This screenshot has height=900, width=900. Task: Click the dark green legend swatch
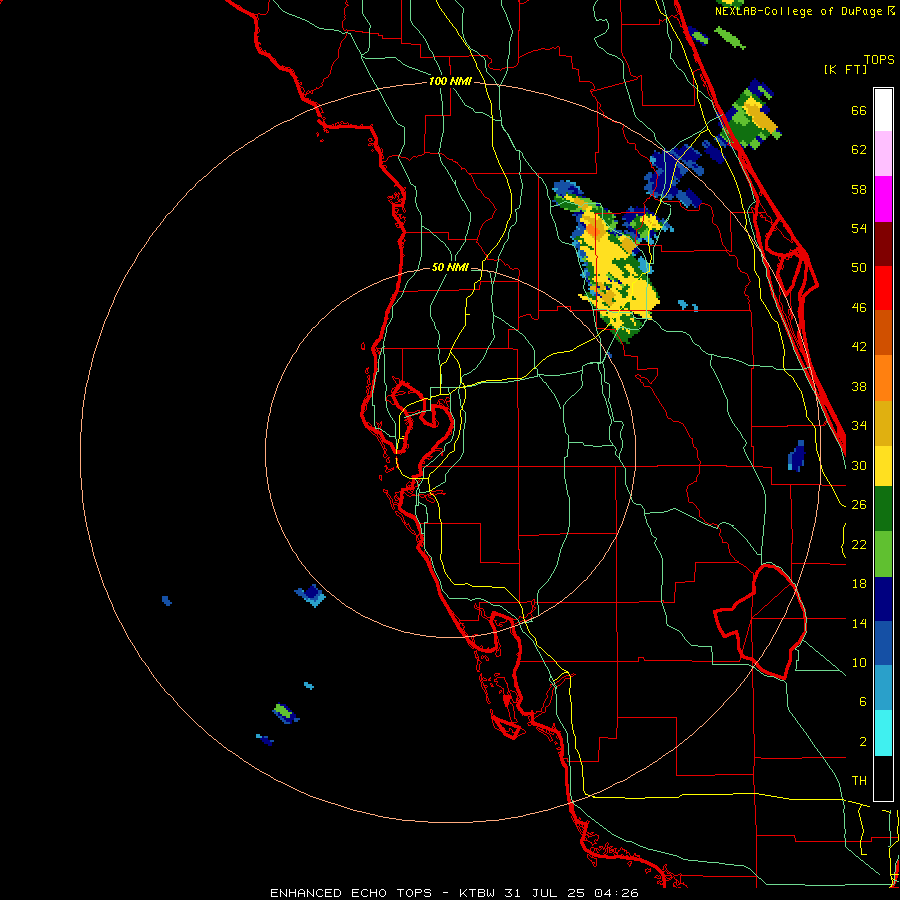coord(883,509)
